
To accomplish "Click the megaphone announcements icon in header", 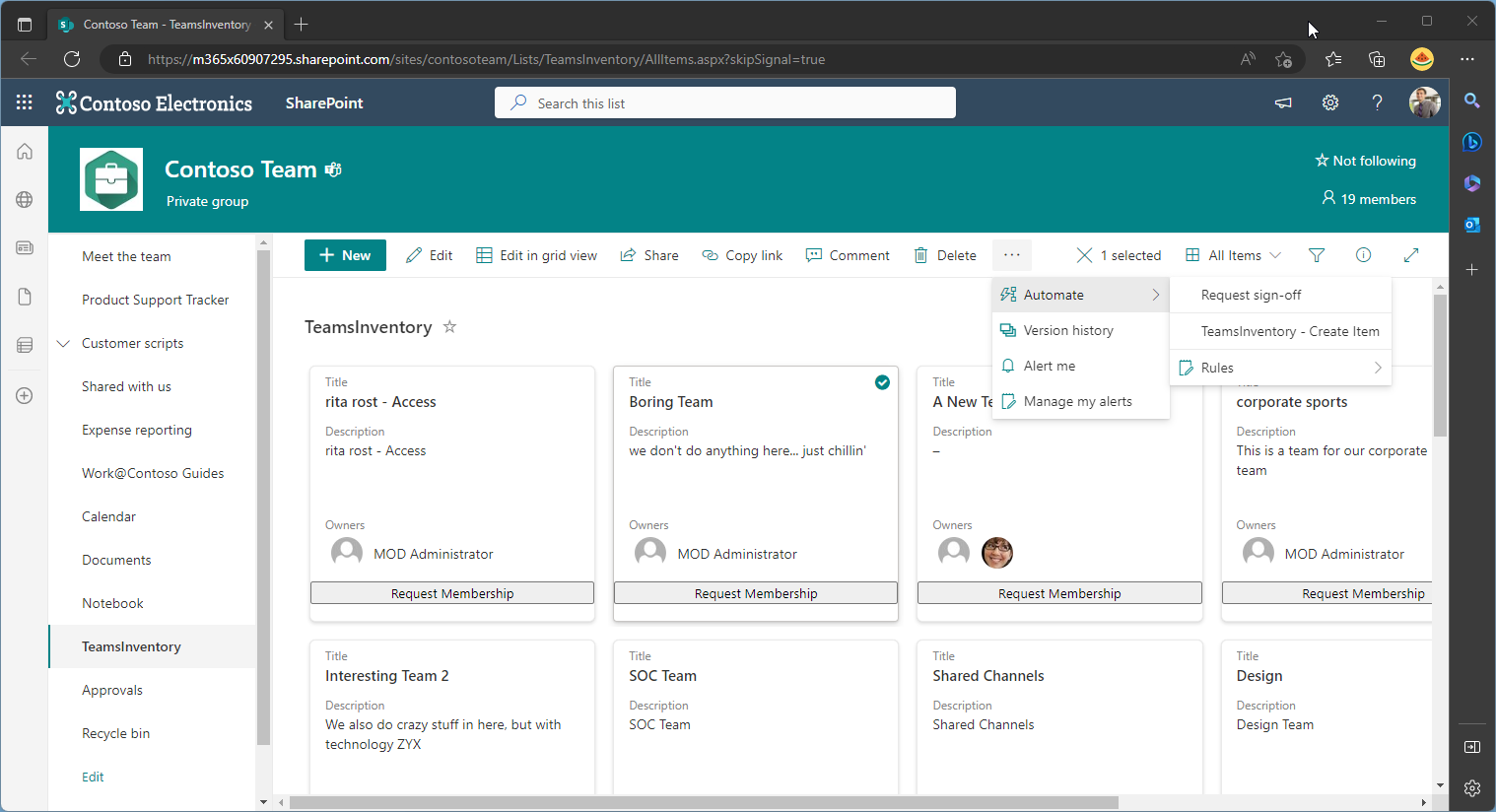I will 1283,102.
